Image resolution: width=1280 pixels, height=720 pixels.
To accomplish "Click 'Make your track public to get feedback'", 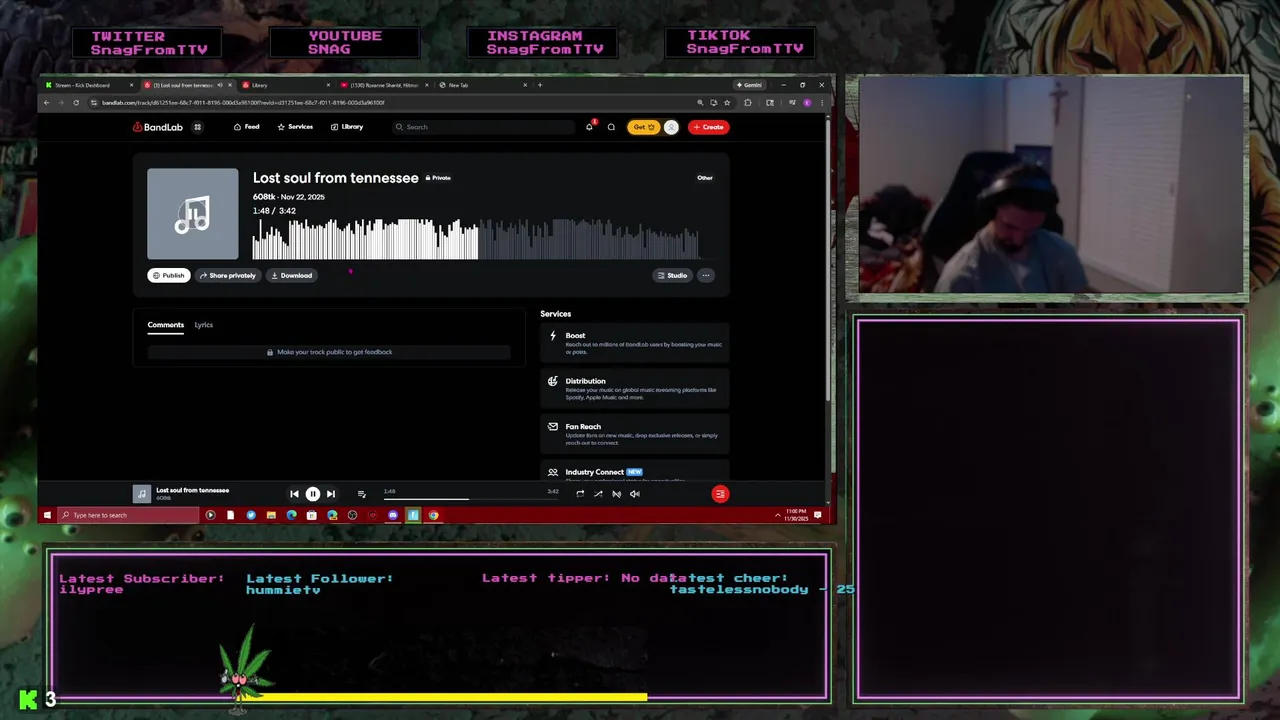I will (329, 352).
